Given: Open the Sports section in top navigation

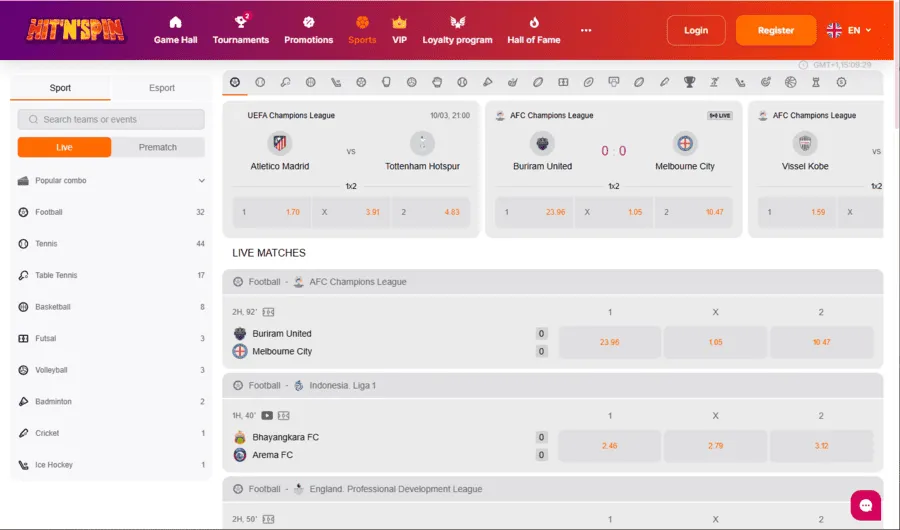Looking at the screenshot, I should [x=362, y=30].
